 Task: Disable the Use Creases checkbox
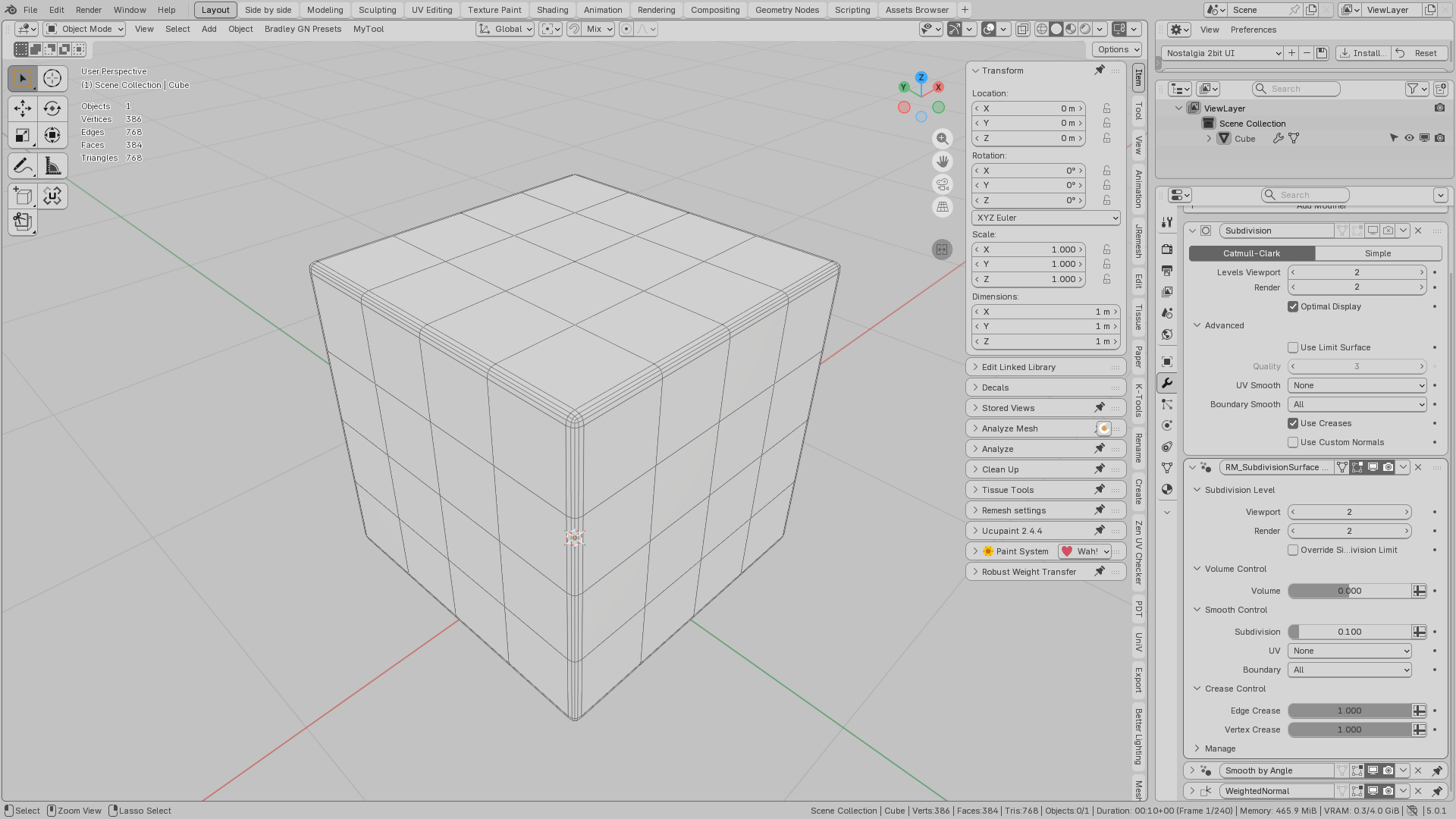1293,423
